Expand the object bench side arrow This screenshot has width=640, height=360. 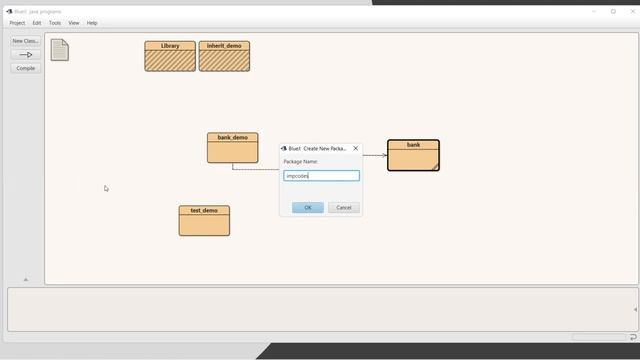point(635,309)
